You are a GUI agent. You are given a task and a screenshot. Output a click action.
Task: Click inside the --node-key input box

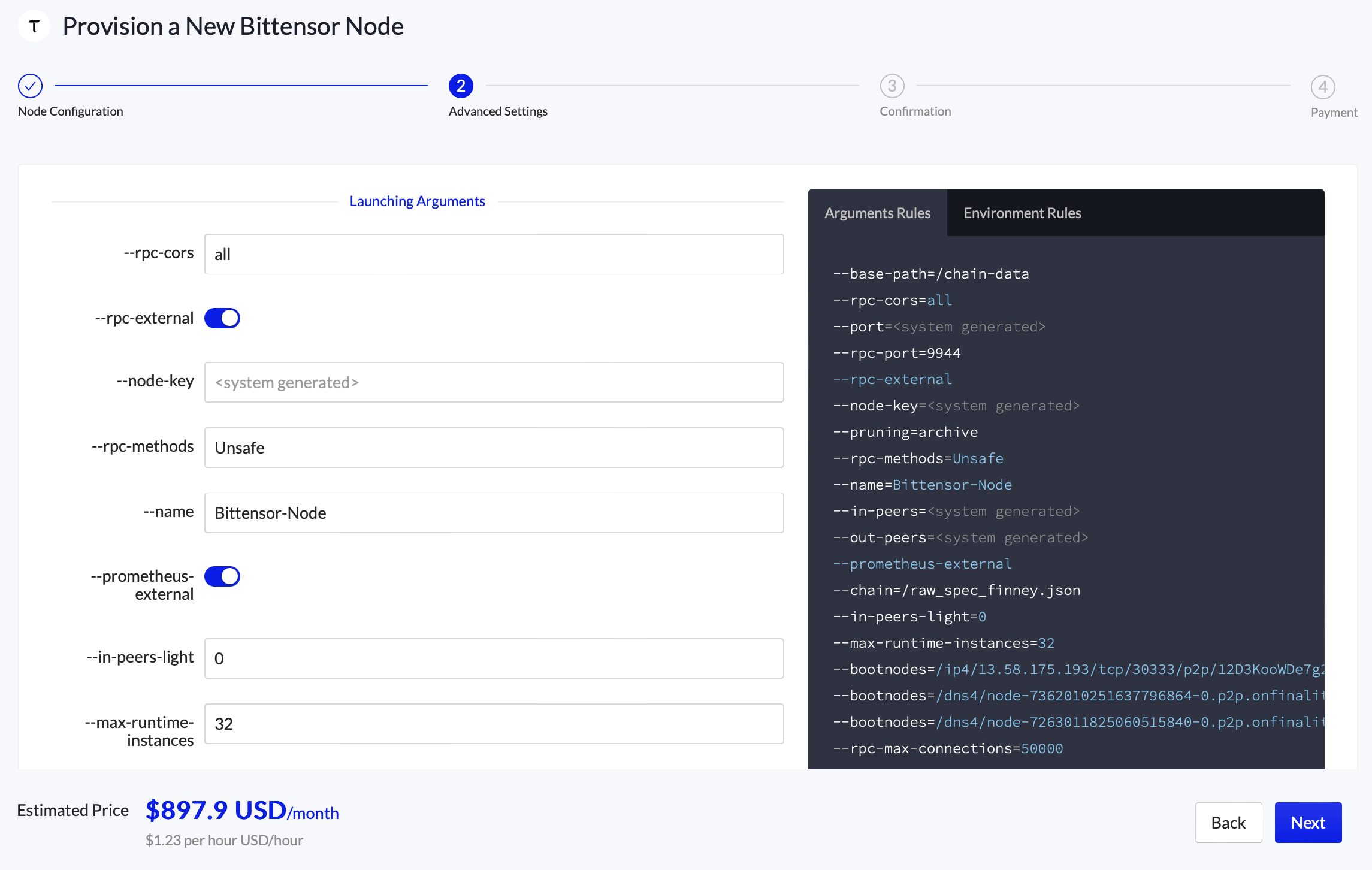pos(494,382)
